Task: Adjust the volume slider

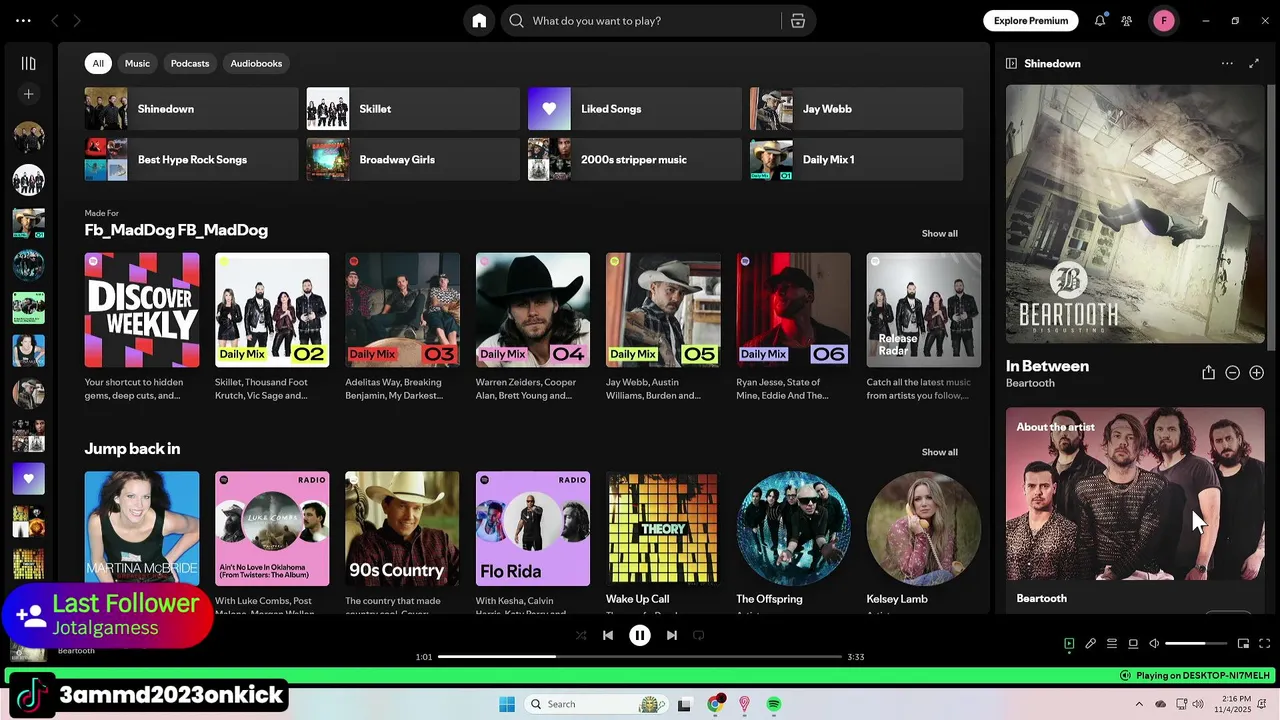Action: (1196, 644)
